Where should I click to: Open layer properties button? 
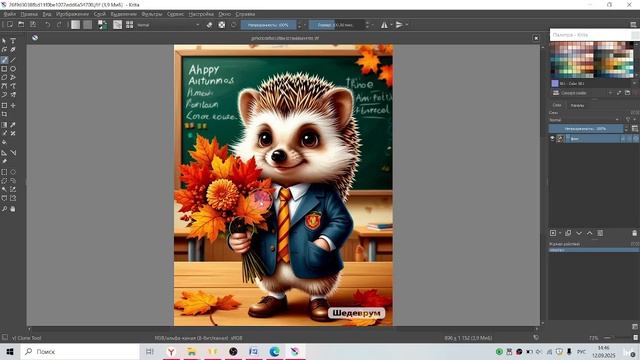coord(600,233)
